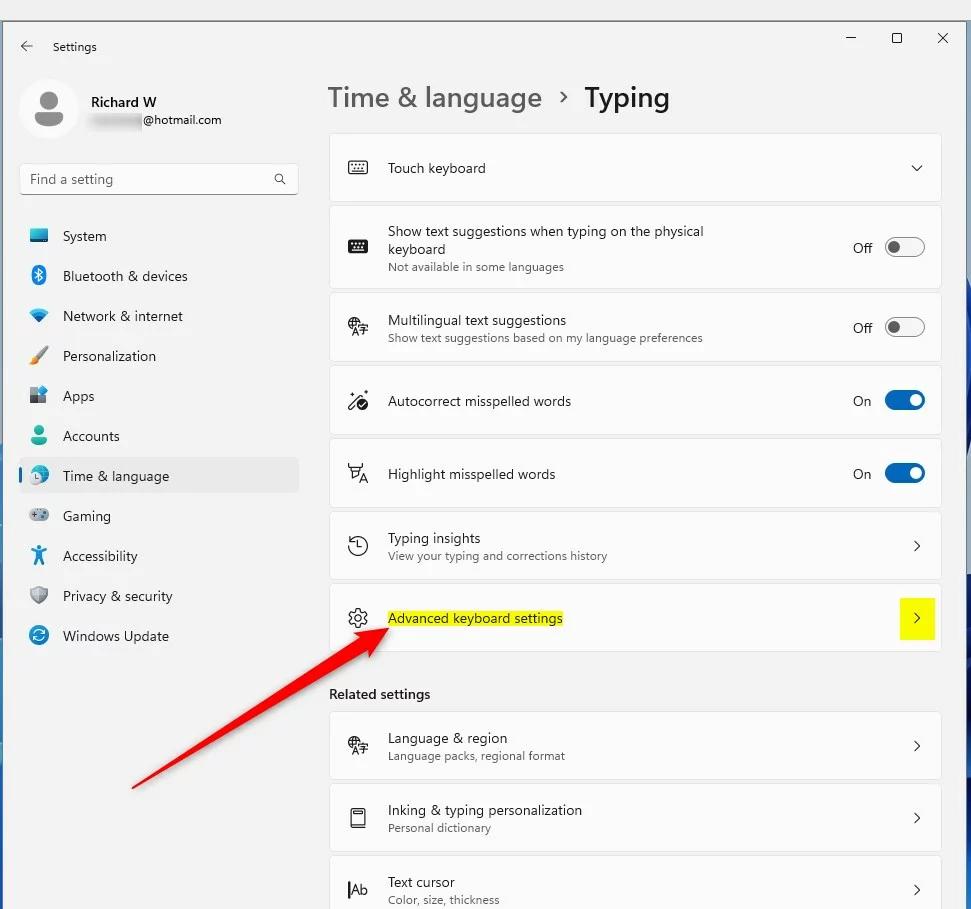Click the Bluetooth & devices icon
This screenshot has height=909, width=971.
click(x=38, y=276)
